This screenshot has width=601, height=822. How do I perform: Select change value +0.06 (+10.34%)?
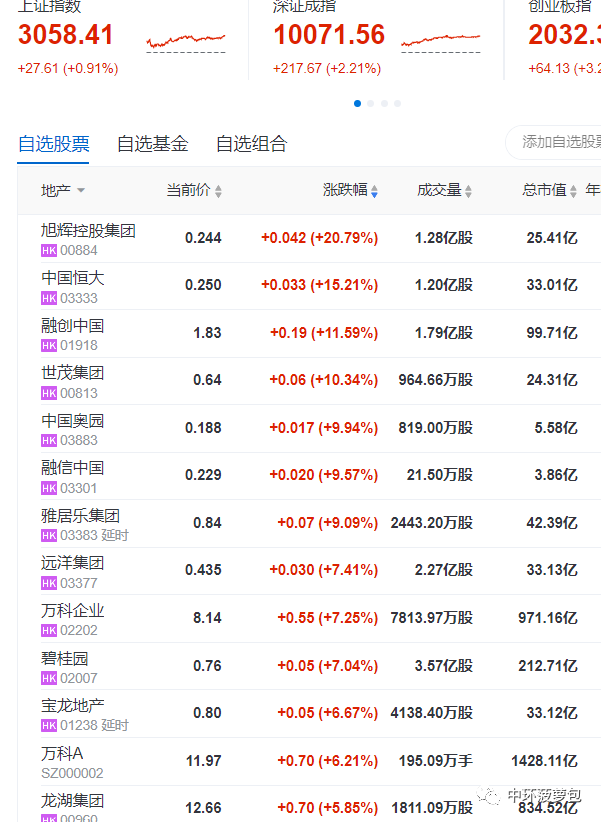click(324, 380)
